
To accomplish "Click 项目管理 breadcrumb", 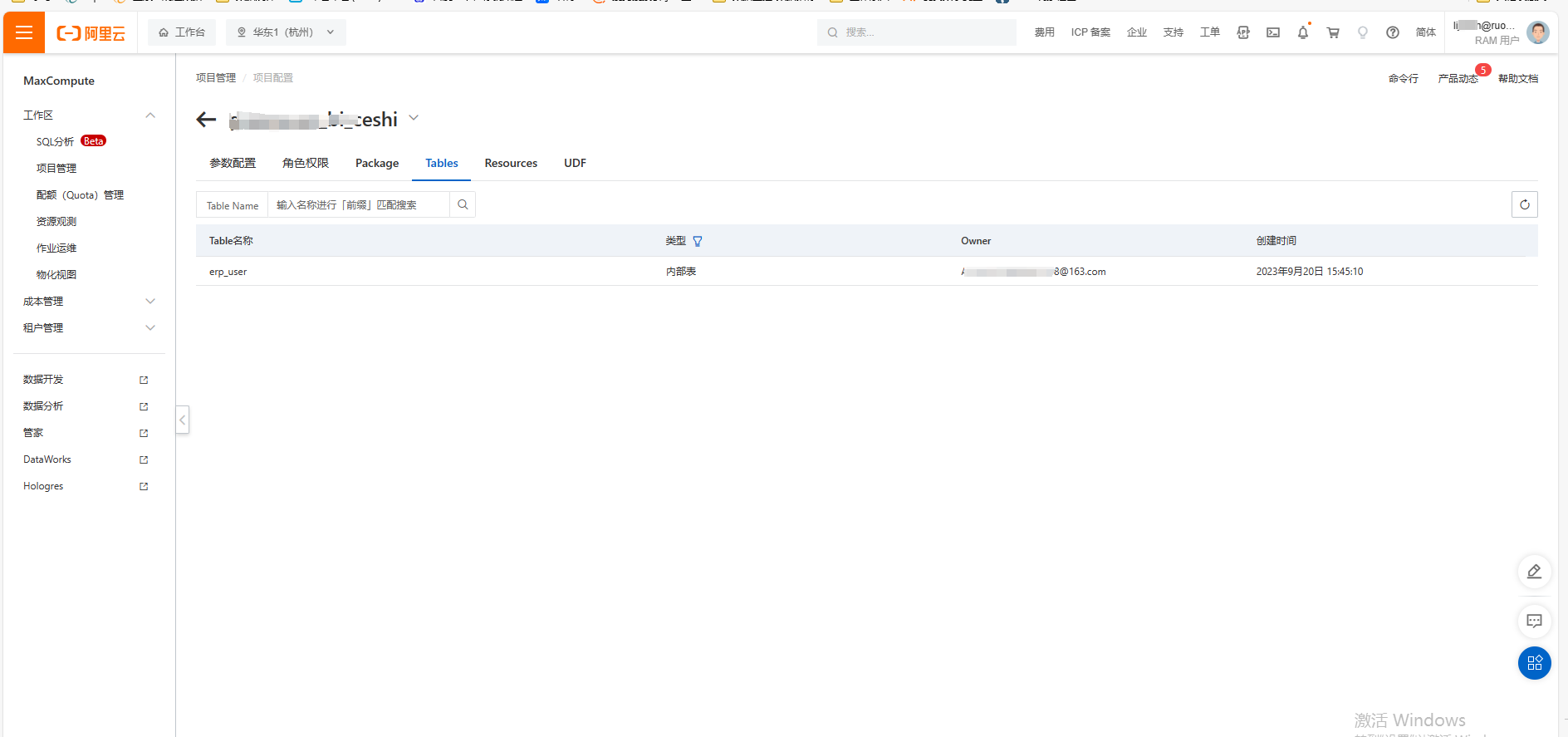I will (x=216, y=77).
